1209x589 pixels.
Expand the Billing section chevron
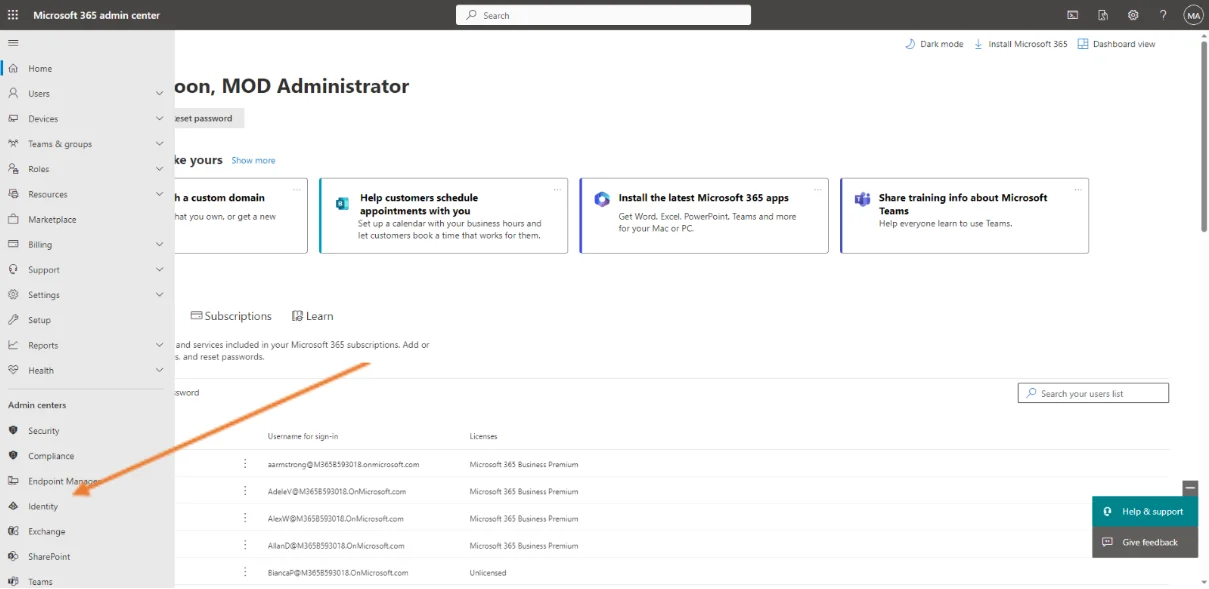pyautogui.click(x=159, y=244)
